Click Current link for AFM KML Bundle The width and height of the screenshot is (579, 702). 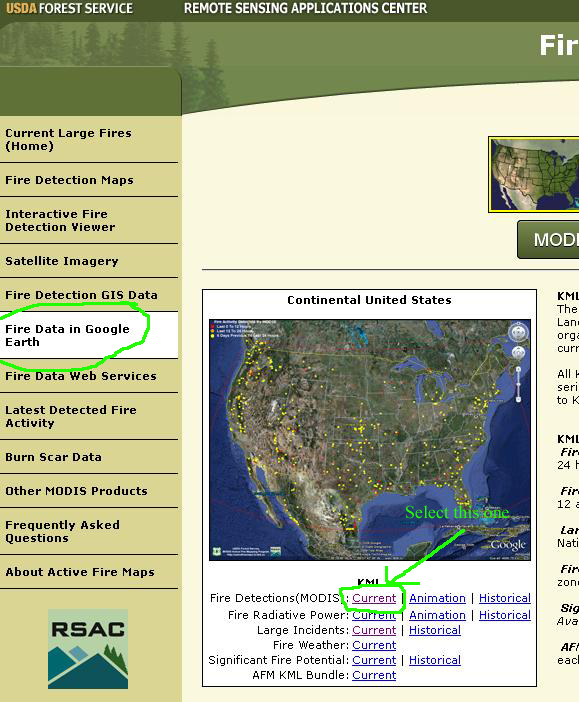(x=374, y=675)
